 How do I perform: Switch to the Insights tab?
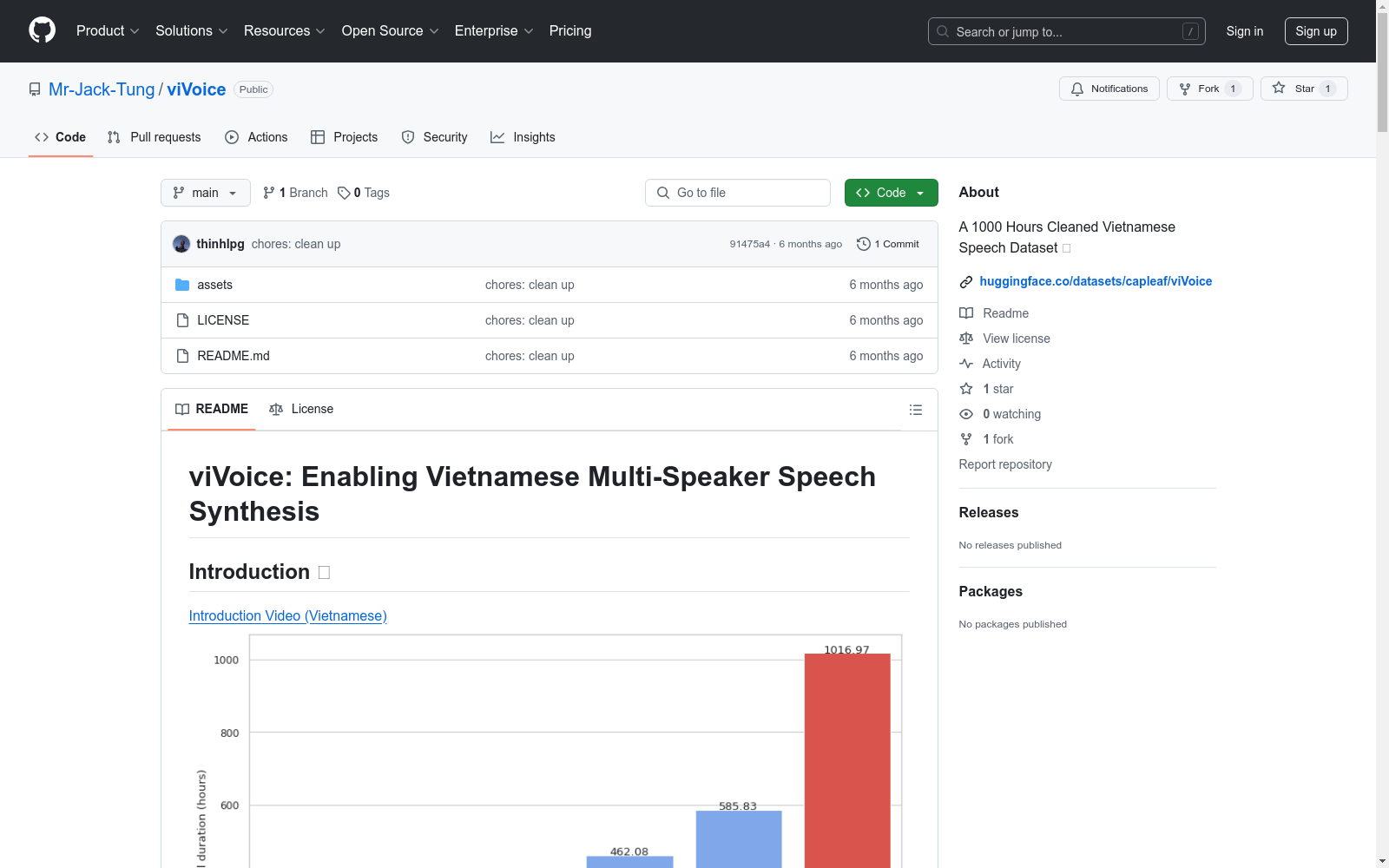pyautogui.click(x=523, y=137)
